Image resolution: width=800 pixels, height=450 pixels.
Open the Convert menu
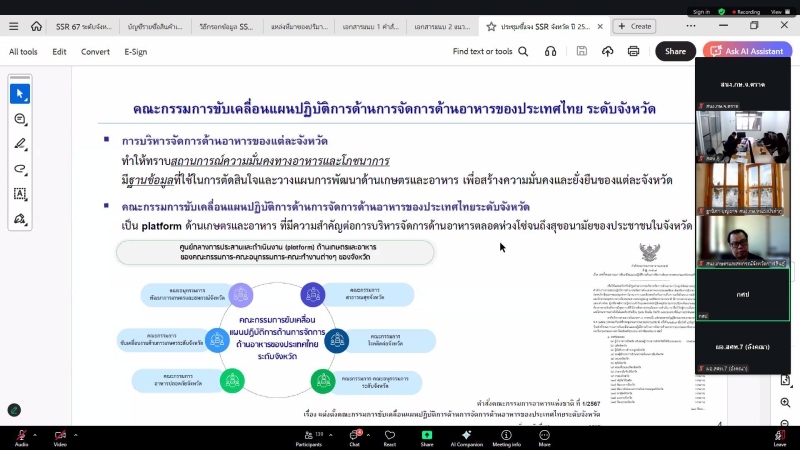coord(95,51)
